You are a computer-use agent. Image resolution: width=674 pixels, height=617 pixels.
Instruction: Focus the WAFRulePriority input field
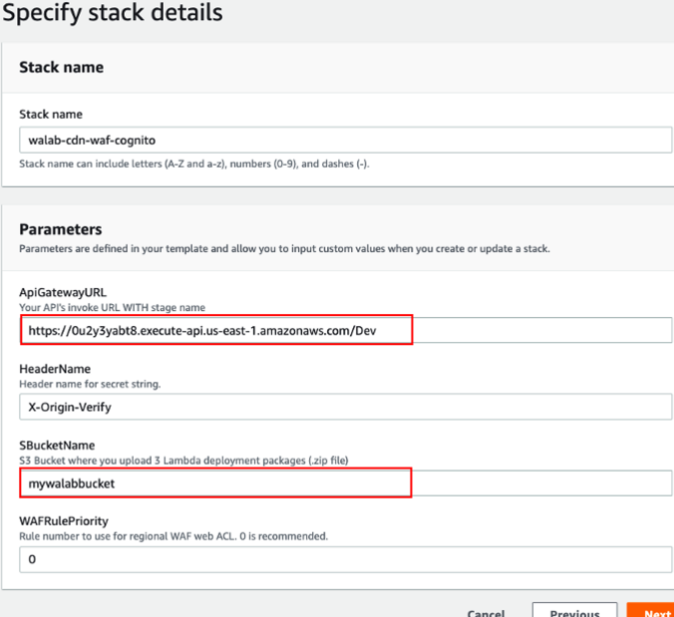(x=345, y=559)
